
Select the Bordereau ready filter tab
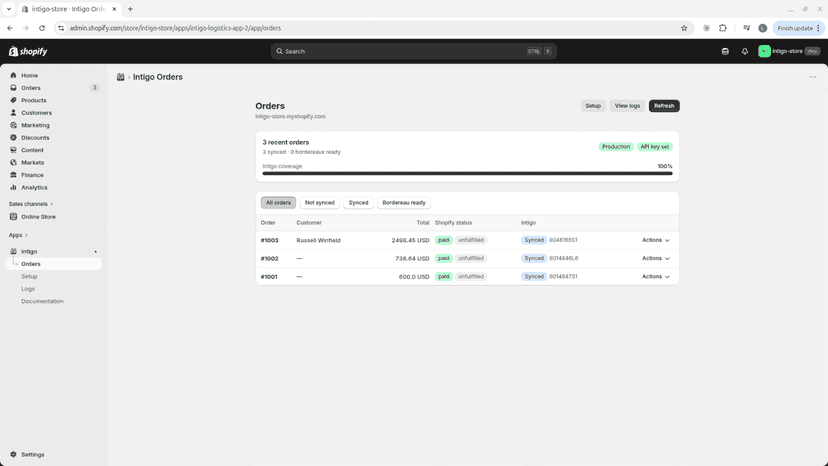click(x=403, y=203)
